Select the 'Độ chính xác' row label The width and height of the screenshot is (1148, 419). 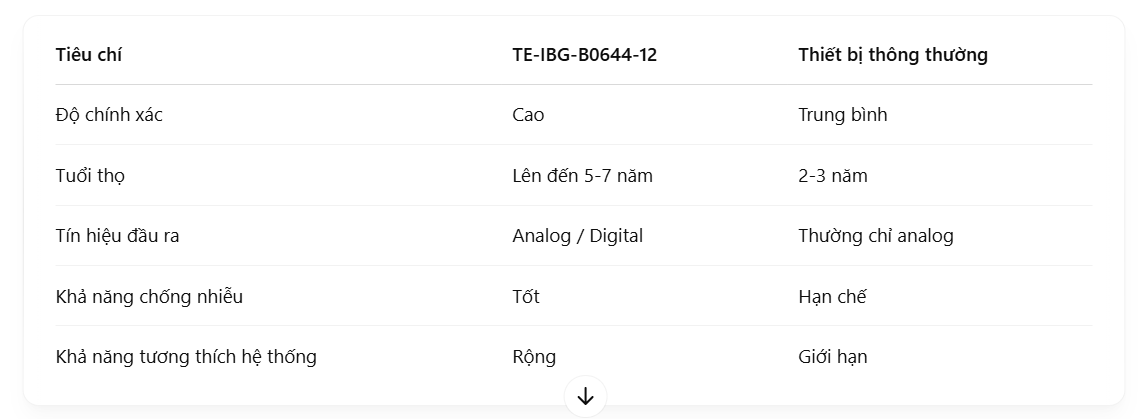pyautogui.click(x=109, y=115)
